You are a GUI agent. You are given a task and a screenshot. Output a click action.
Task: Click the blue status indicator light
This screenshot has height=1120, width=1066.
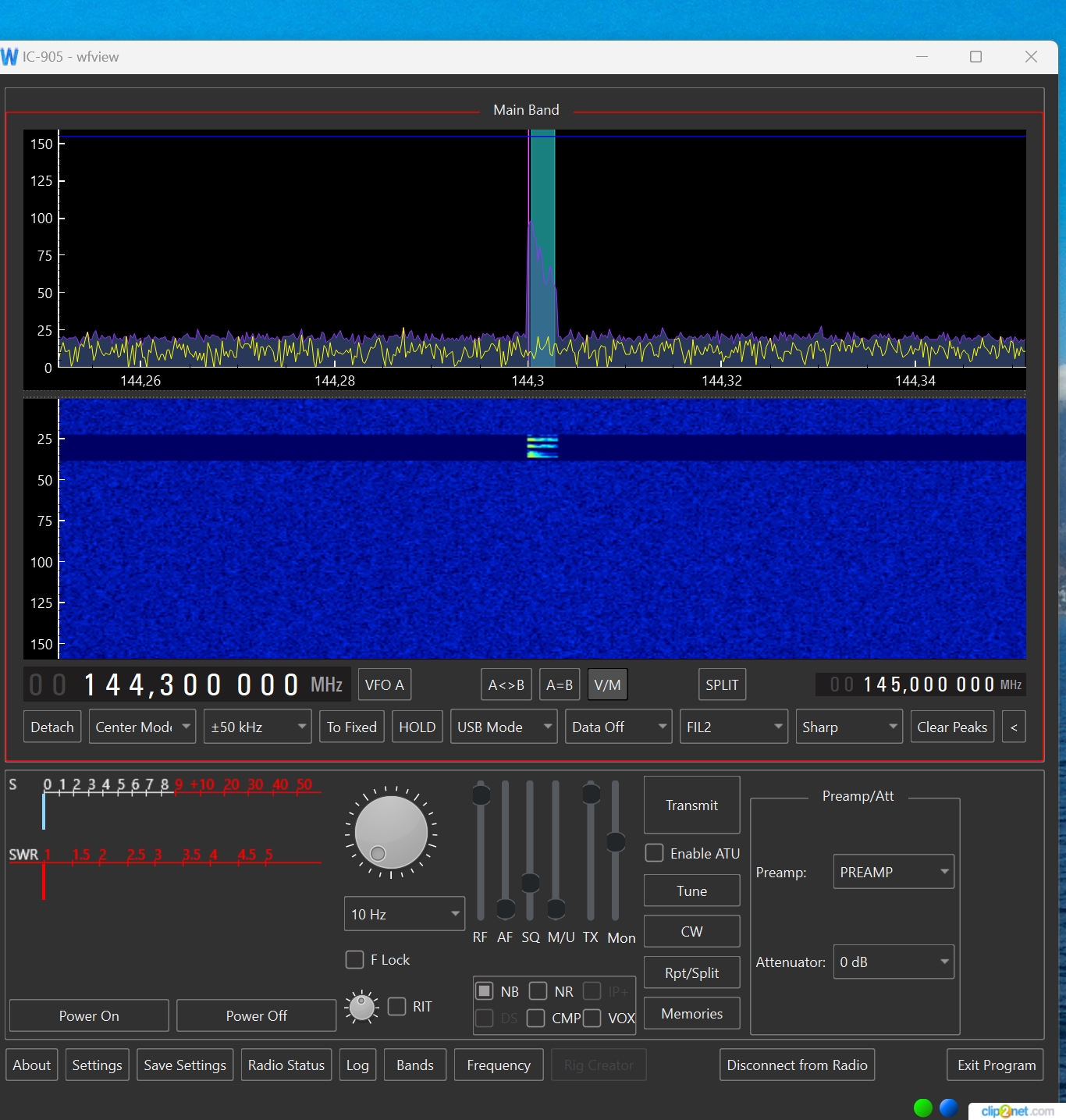pyautogui.click(x=949, y=1108)
